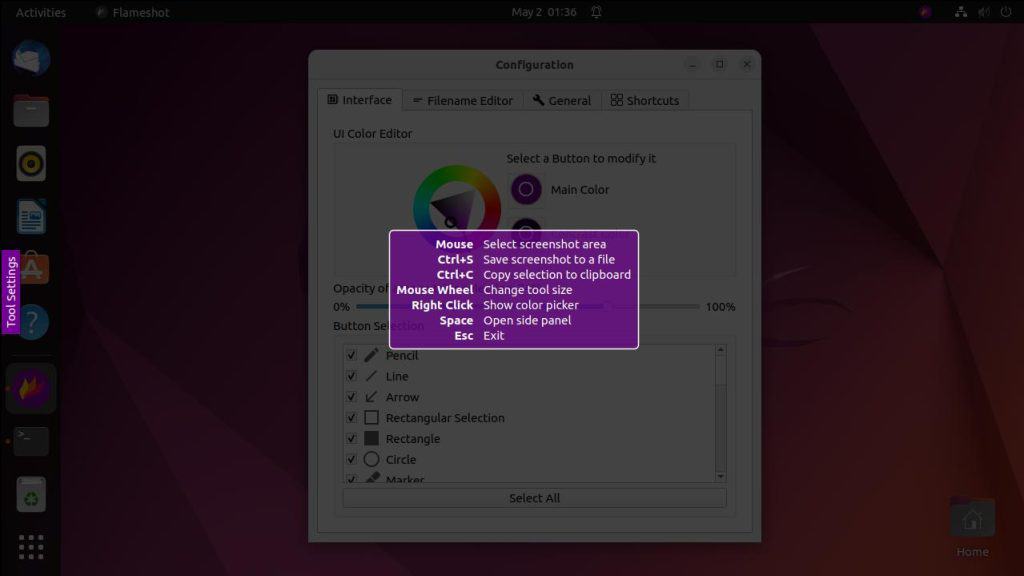Image resolution: width=1024 pixels, height=576 pixels.
Task: Show Applications grid at dock bottom
Action: [31, 547]
